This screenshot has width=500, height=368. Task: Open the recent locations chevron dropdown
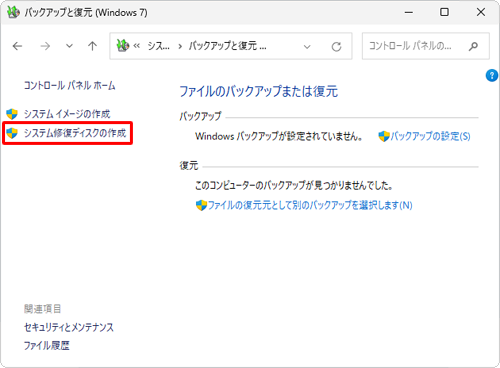pos(69,46)
